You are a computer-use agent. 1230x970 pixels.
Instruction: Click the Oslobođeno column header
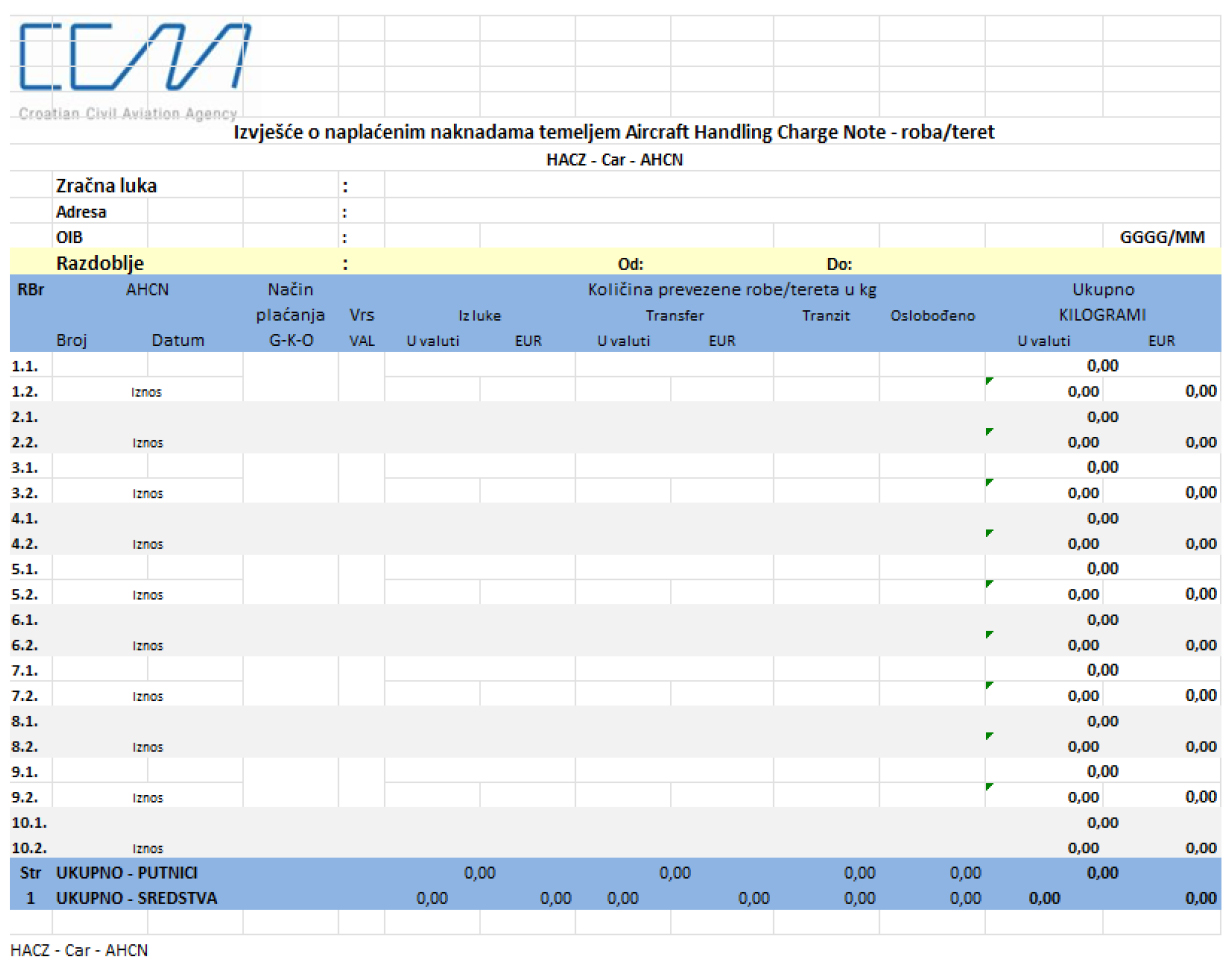[x=931, y=316]
